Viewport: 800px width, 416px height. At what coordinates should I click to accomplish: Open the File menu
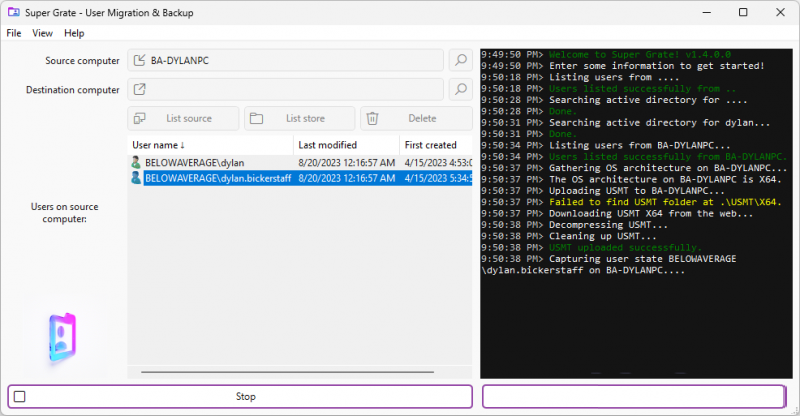(x=14, y=33)
